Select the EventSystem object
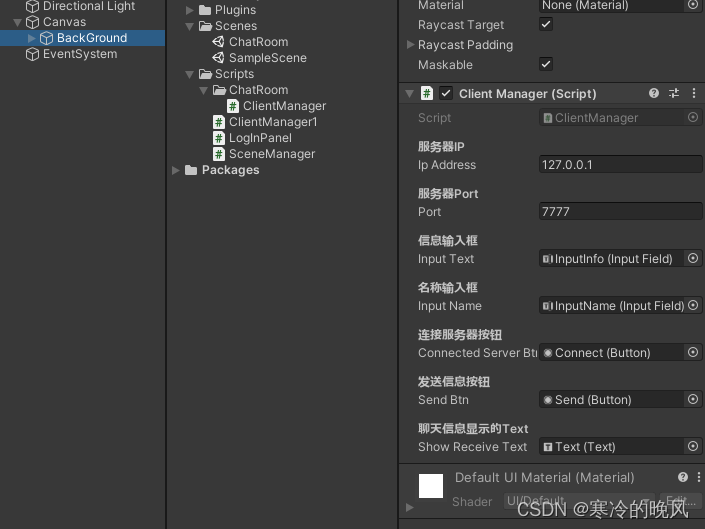Image resolution: width=705 pixels, height=529 pixels. point(80,54)
